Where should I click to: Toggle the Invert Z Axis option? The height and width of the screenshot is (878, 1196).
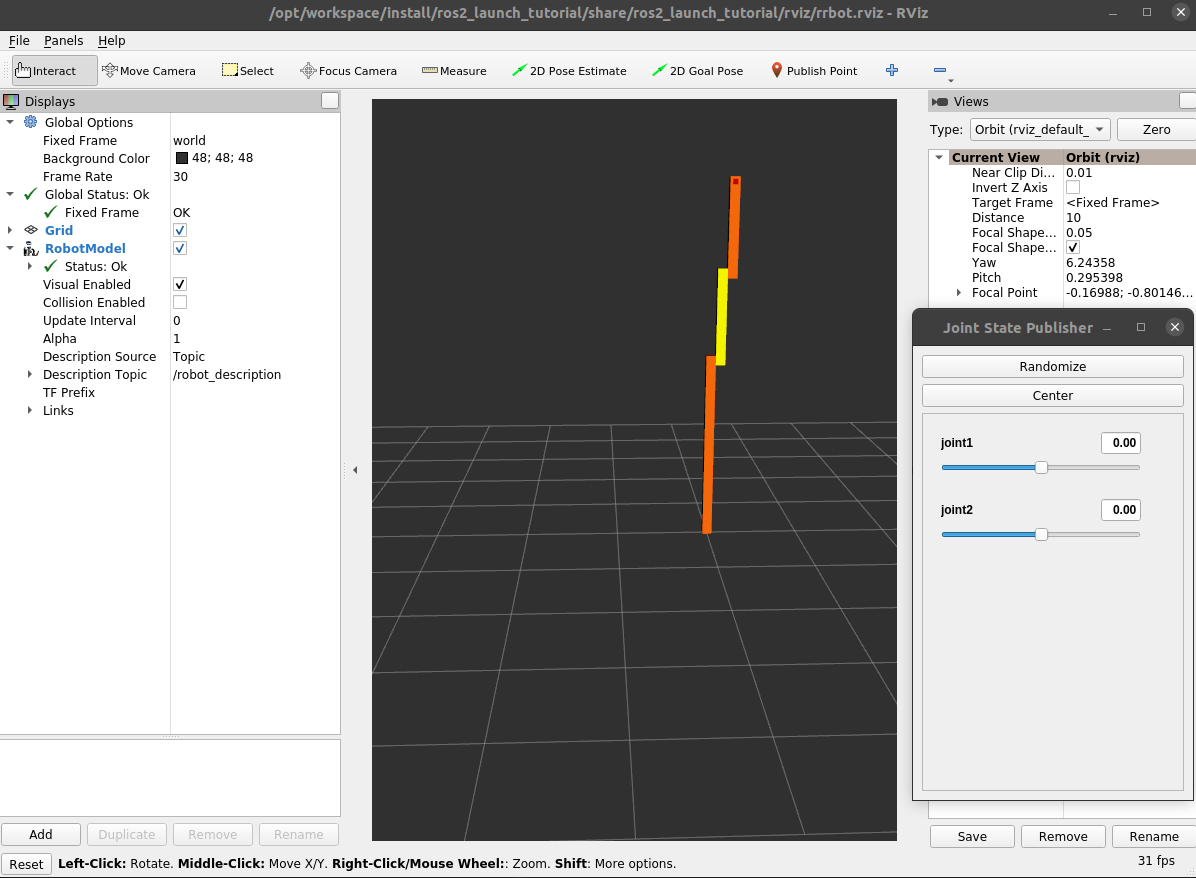pyautogui.click(x=1072, y=187)
